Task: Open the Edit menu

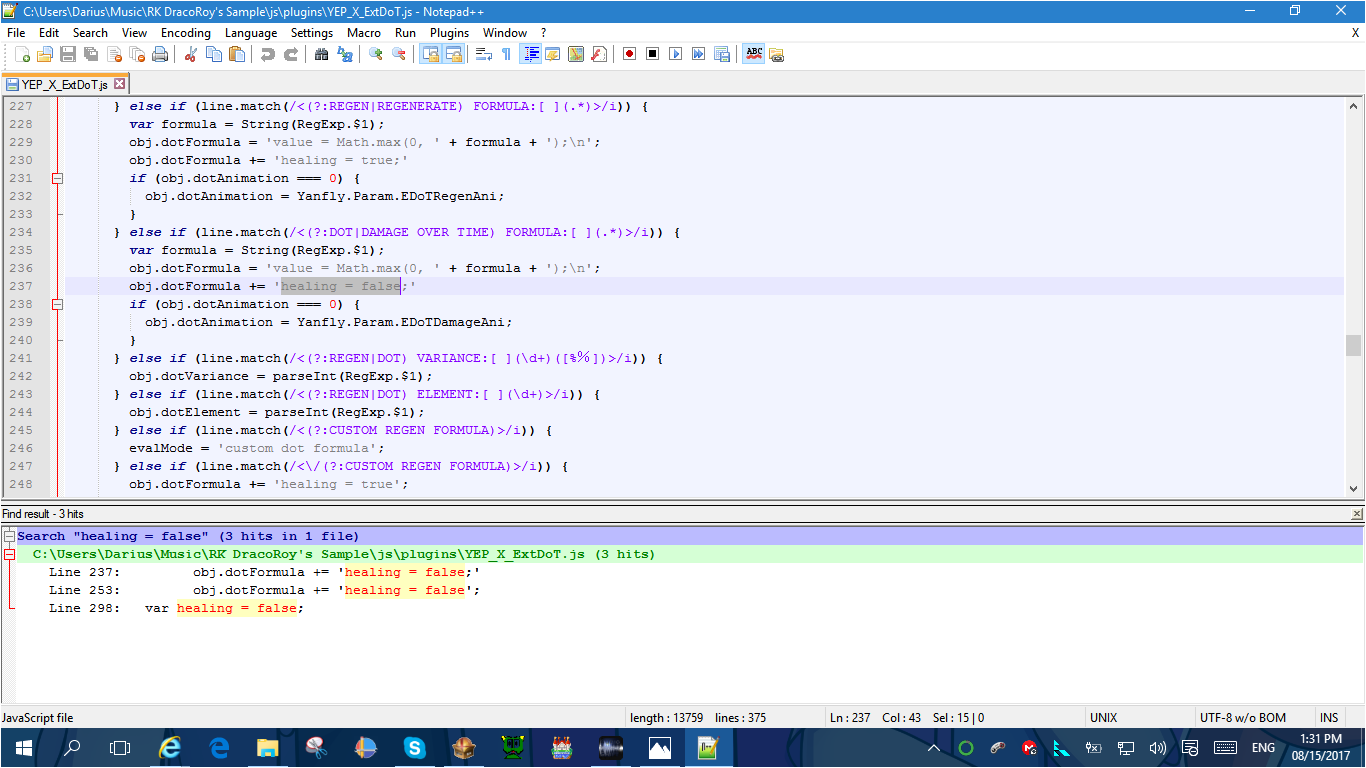Action: click(x=49, y=32)
